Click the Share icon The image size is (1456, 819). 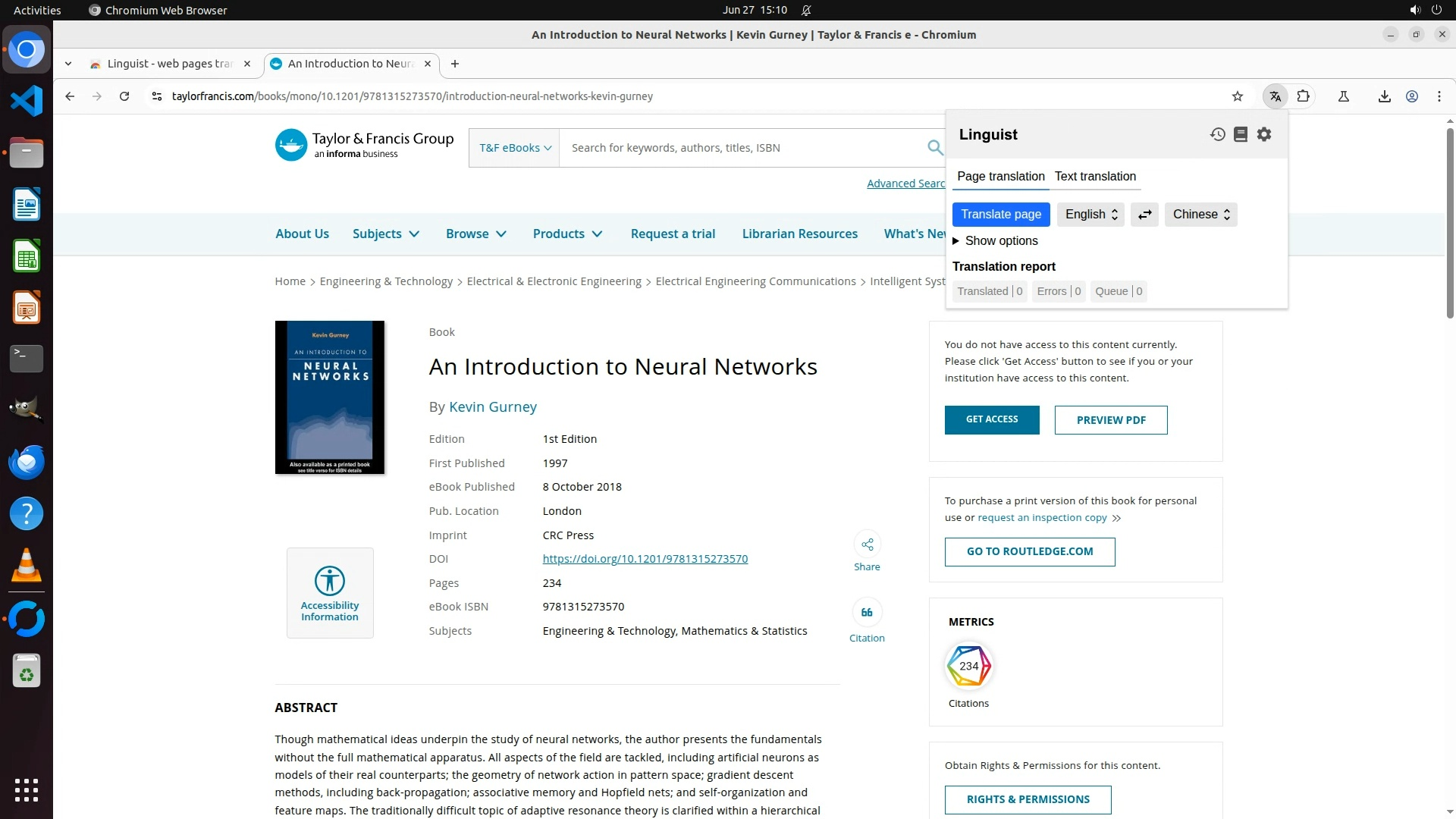[x=867, y=544]
